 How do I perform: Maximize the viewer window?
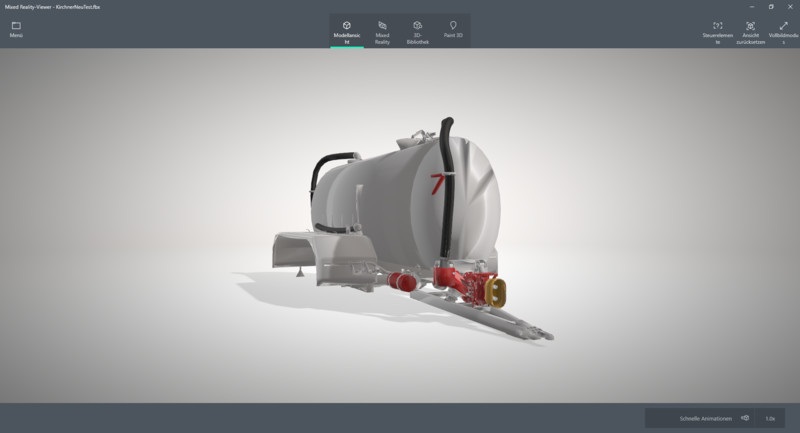(770, 6)
